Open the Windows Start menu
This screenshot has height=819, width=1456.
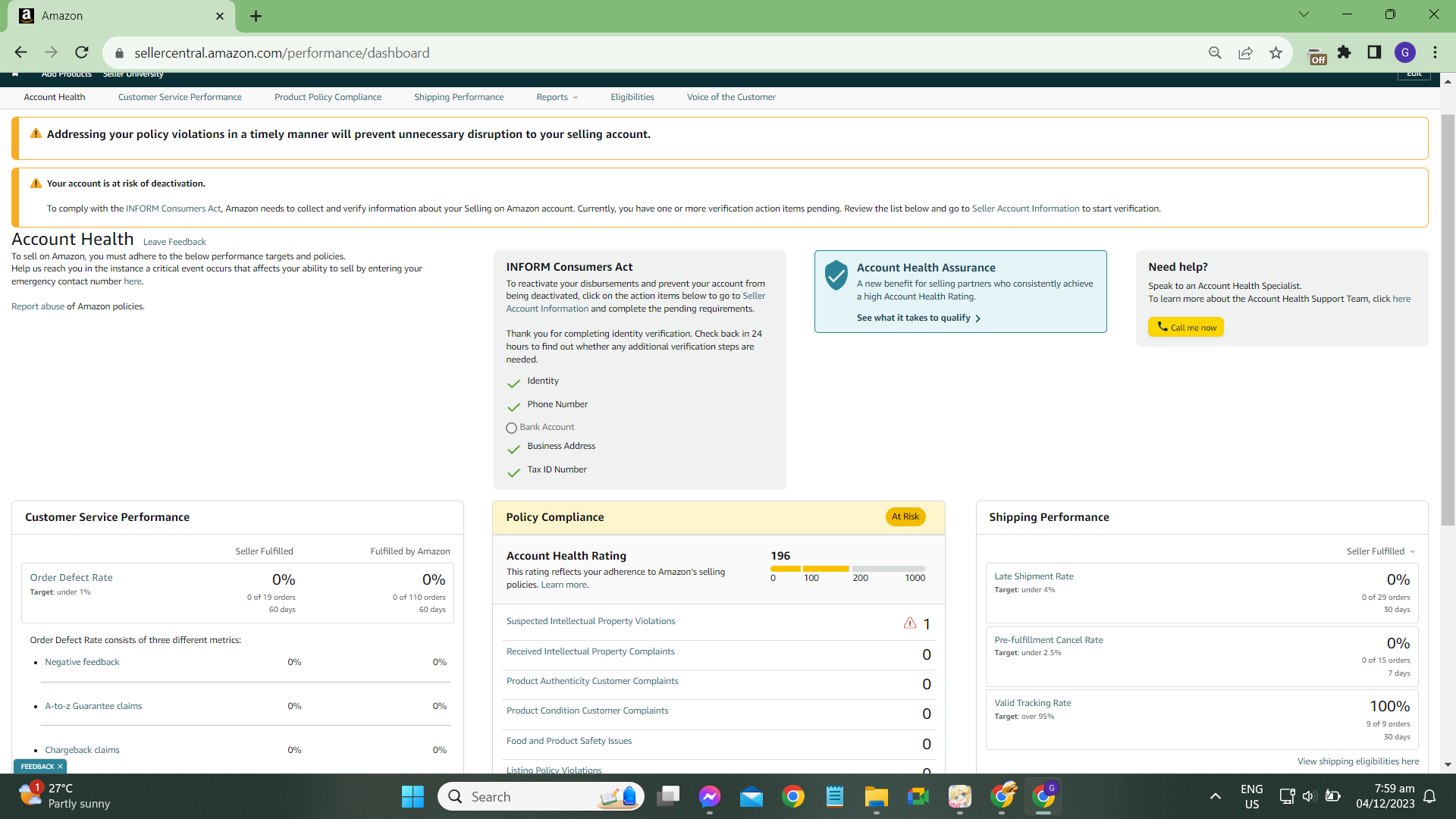(x=413, y=796)
